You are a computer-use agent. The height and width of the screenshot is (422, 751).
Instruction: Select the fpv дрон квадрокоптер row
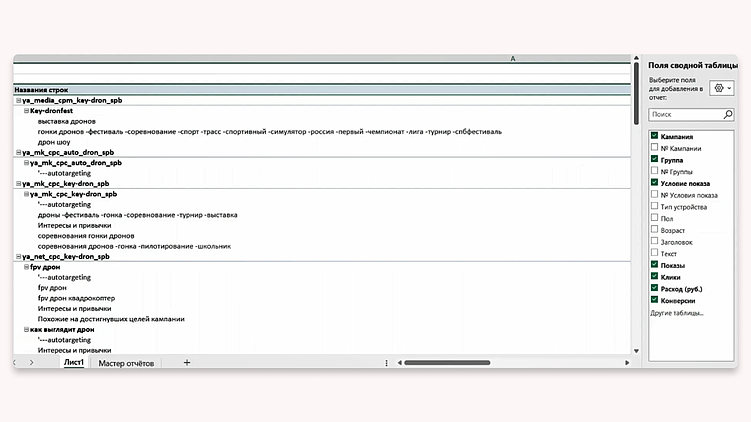point(322,298)
